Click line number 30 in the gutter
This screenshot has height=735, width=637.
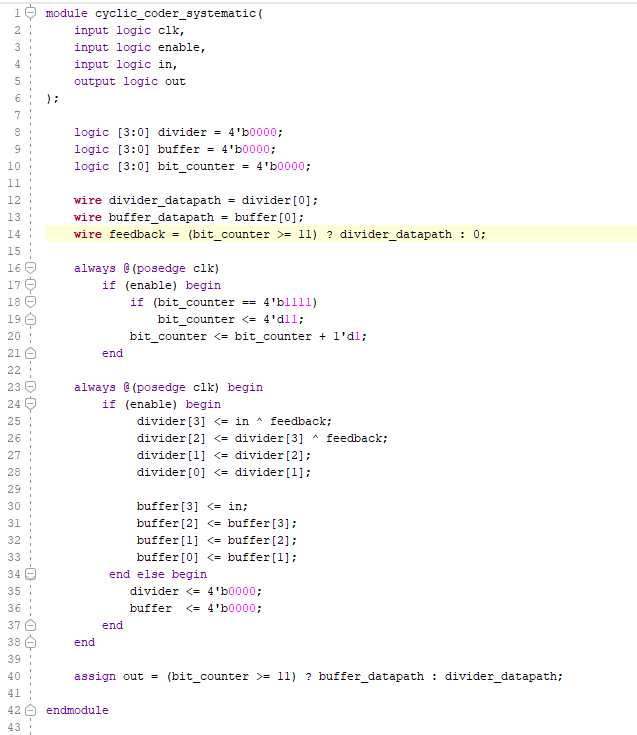[14, 506]
